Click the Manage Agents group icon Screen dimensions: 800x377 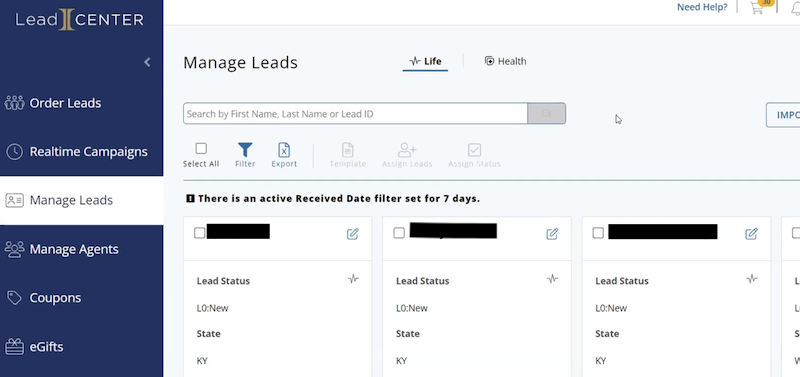click(14, 249)
